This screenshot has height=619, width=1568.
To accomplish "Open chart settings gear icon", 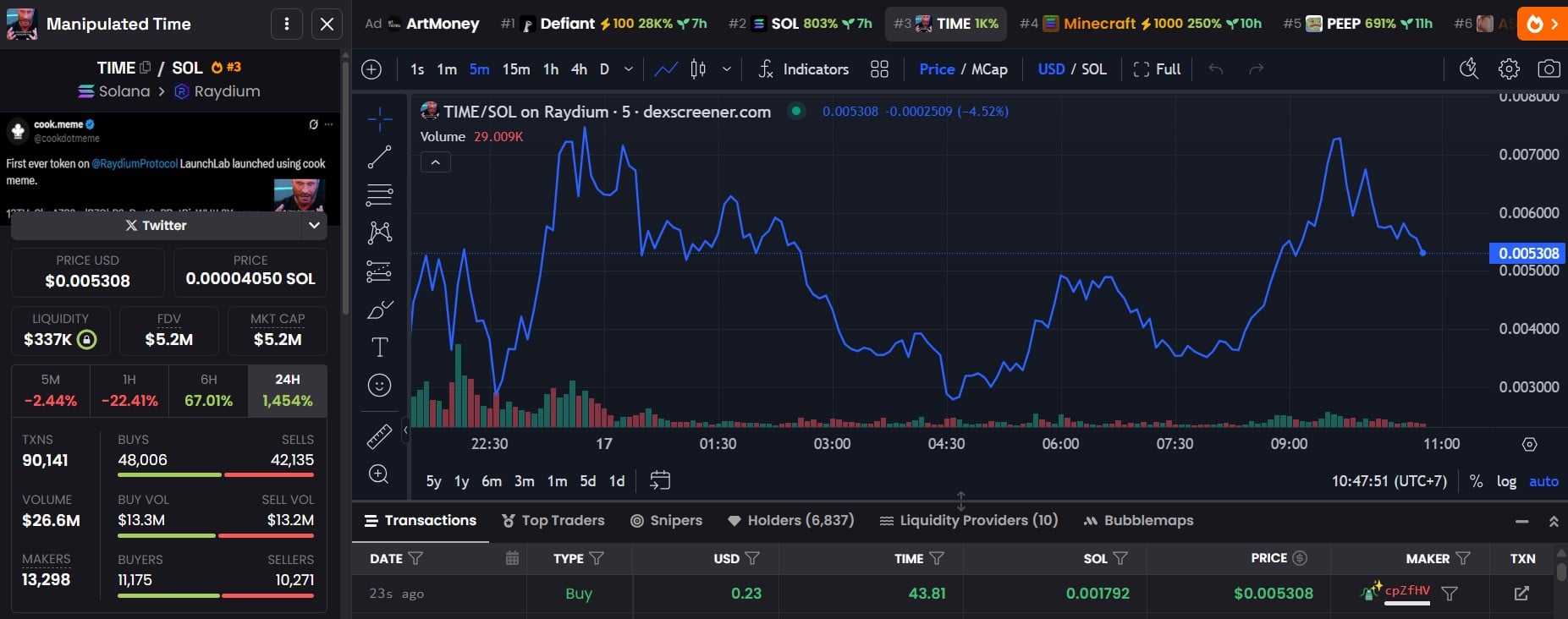I will click(1509, 69).
